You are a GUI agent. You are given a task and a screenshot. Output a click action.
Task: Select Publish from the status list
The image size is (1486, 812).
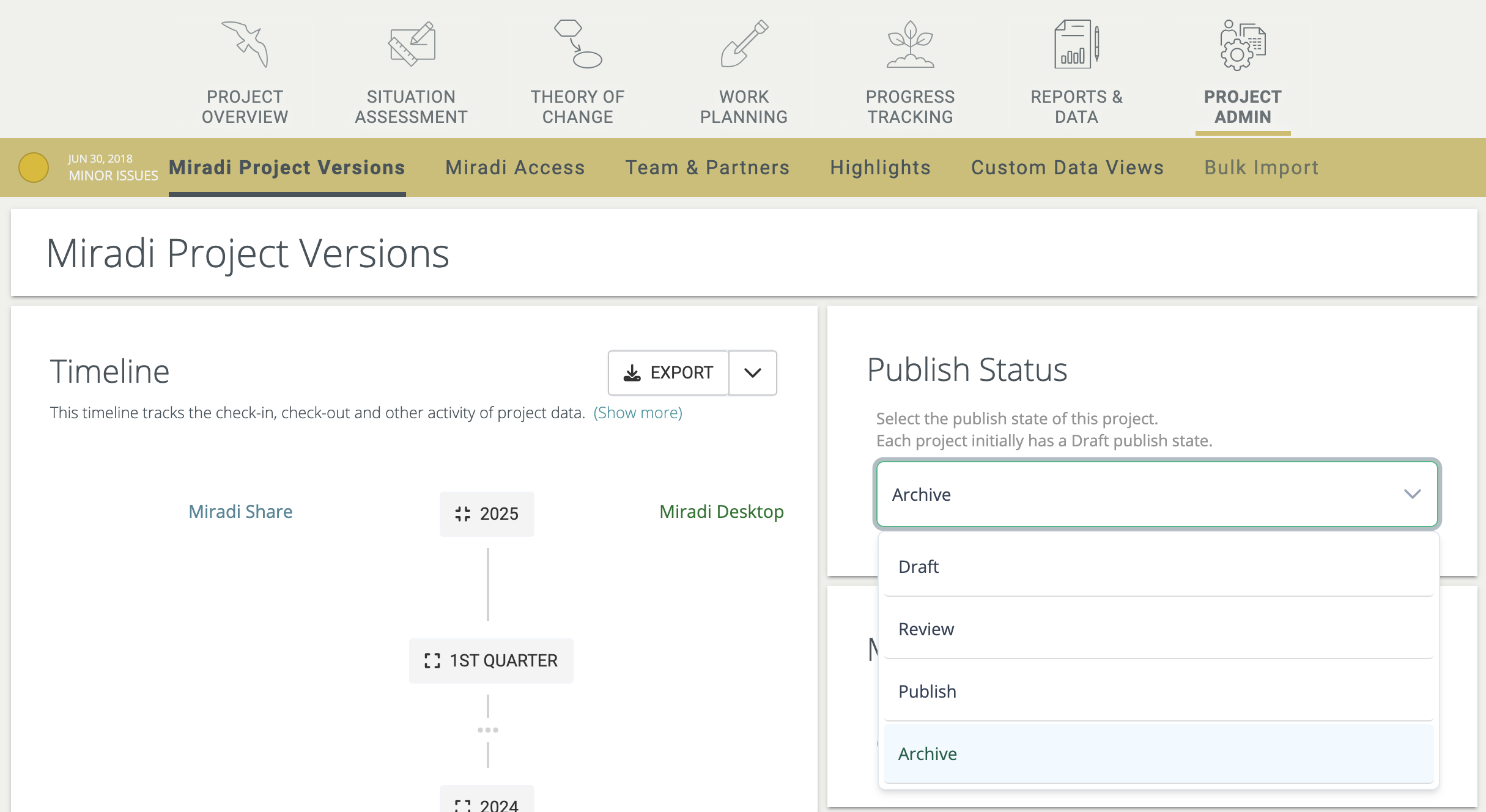927,691
